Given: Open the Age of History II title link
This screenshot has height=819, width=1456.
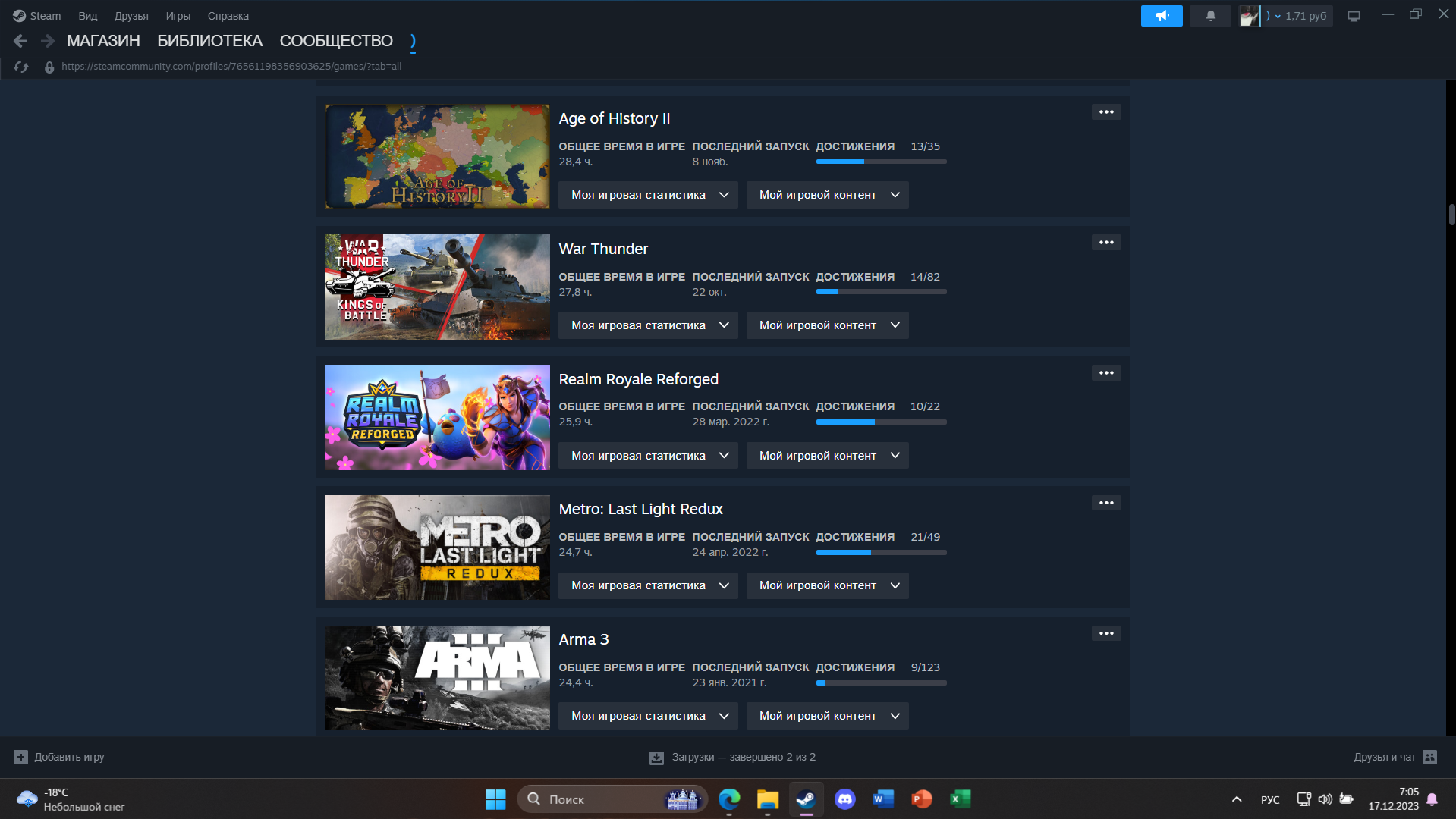Looking at the screenshot, I should [x=615, y=118].
